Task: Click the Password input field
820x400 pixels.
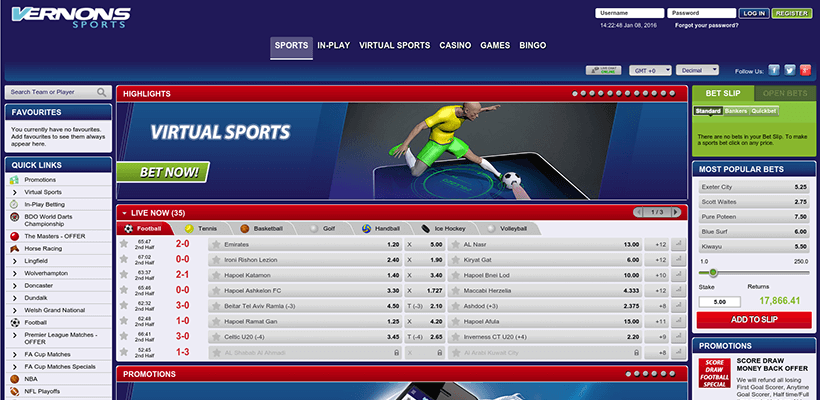Action: 701,13
